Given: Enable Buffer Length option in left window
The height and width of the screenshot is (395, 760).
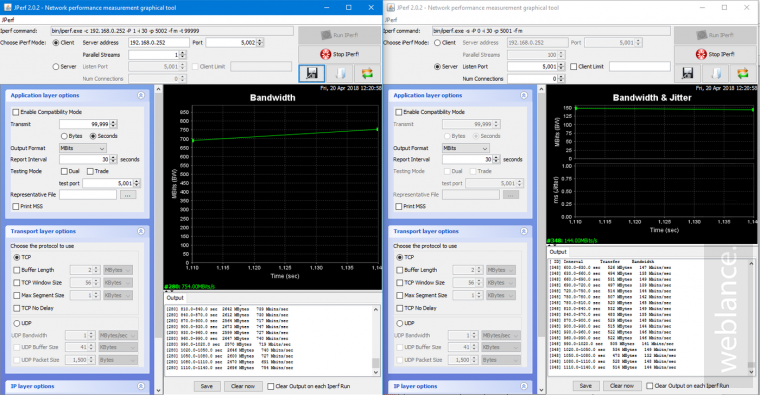Looking at the screenshot, I should point(17,270).
